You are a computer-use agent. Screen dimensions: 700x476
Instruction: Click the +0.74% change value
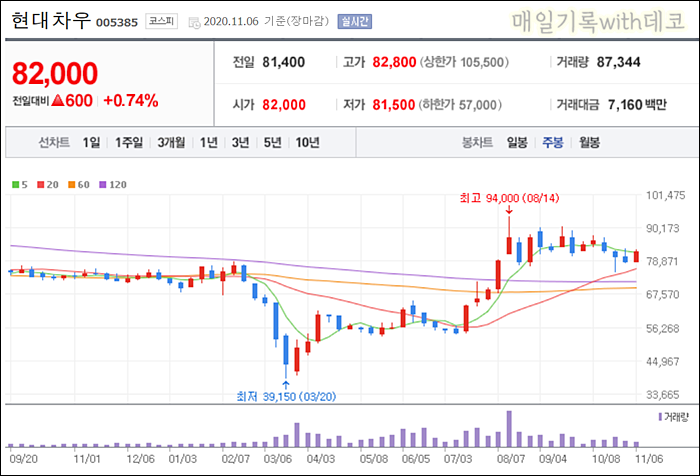[131, 101]
